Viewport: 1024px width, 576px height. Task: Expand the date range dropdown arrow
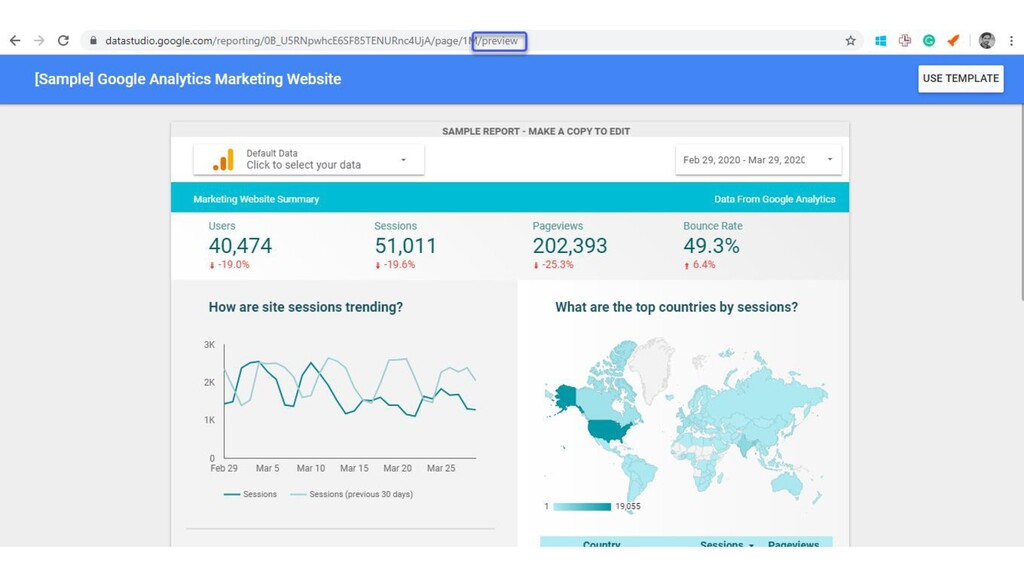pyautogui.click(x=830, y=159)
